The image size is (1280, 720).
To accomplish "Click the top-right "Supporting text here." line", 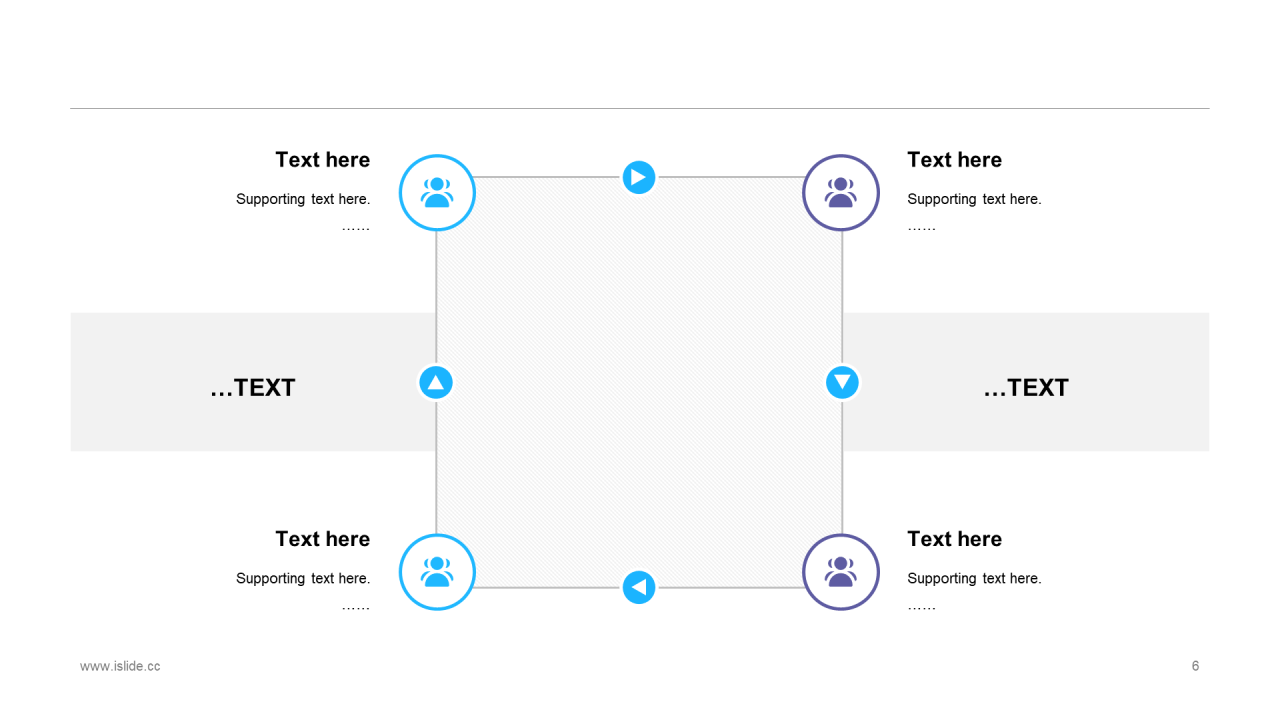I will pos(974,199).
